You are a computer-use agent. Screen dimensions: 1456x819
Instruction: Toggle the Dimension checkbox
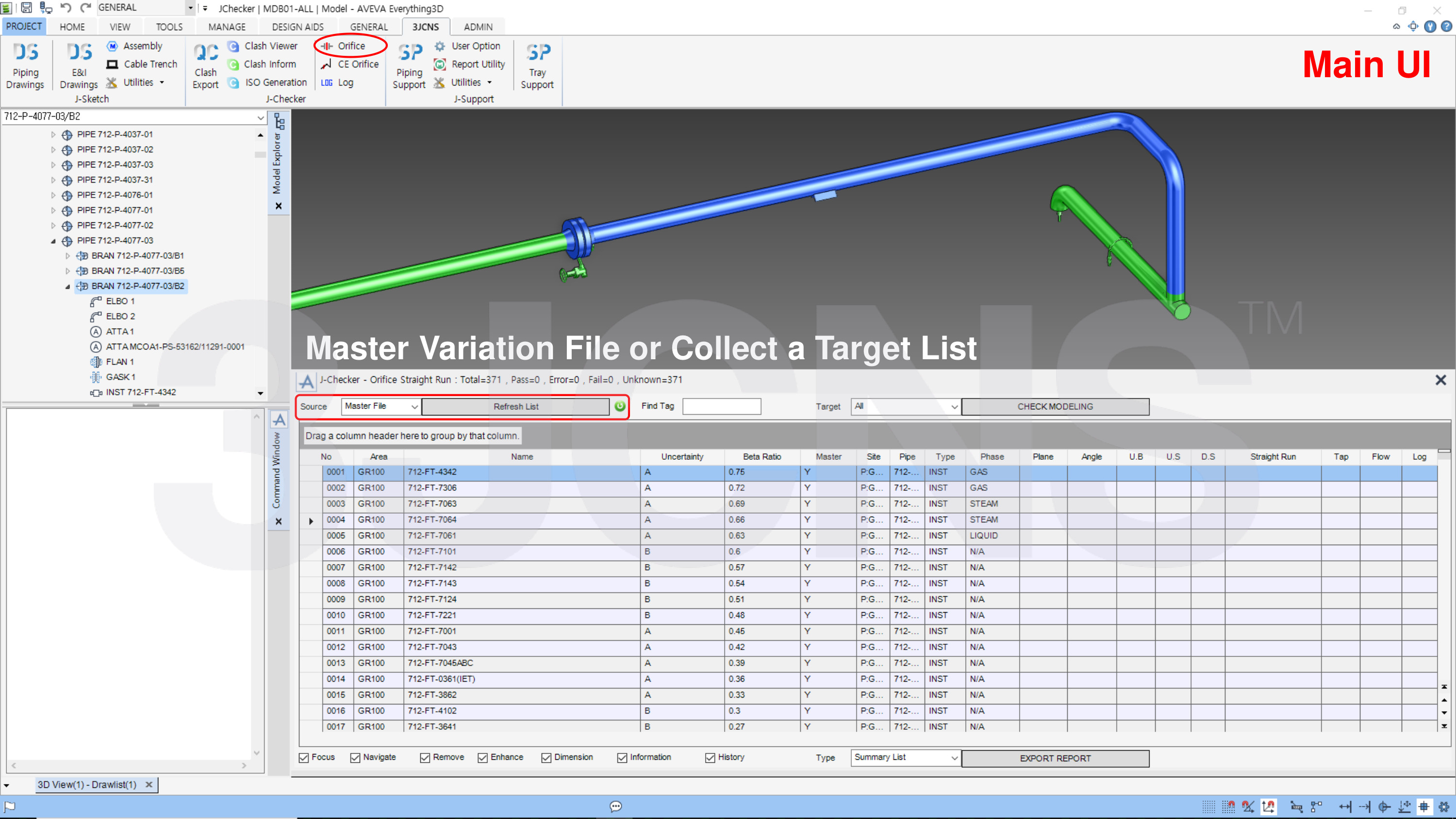click(546, 758)
